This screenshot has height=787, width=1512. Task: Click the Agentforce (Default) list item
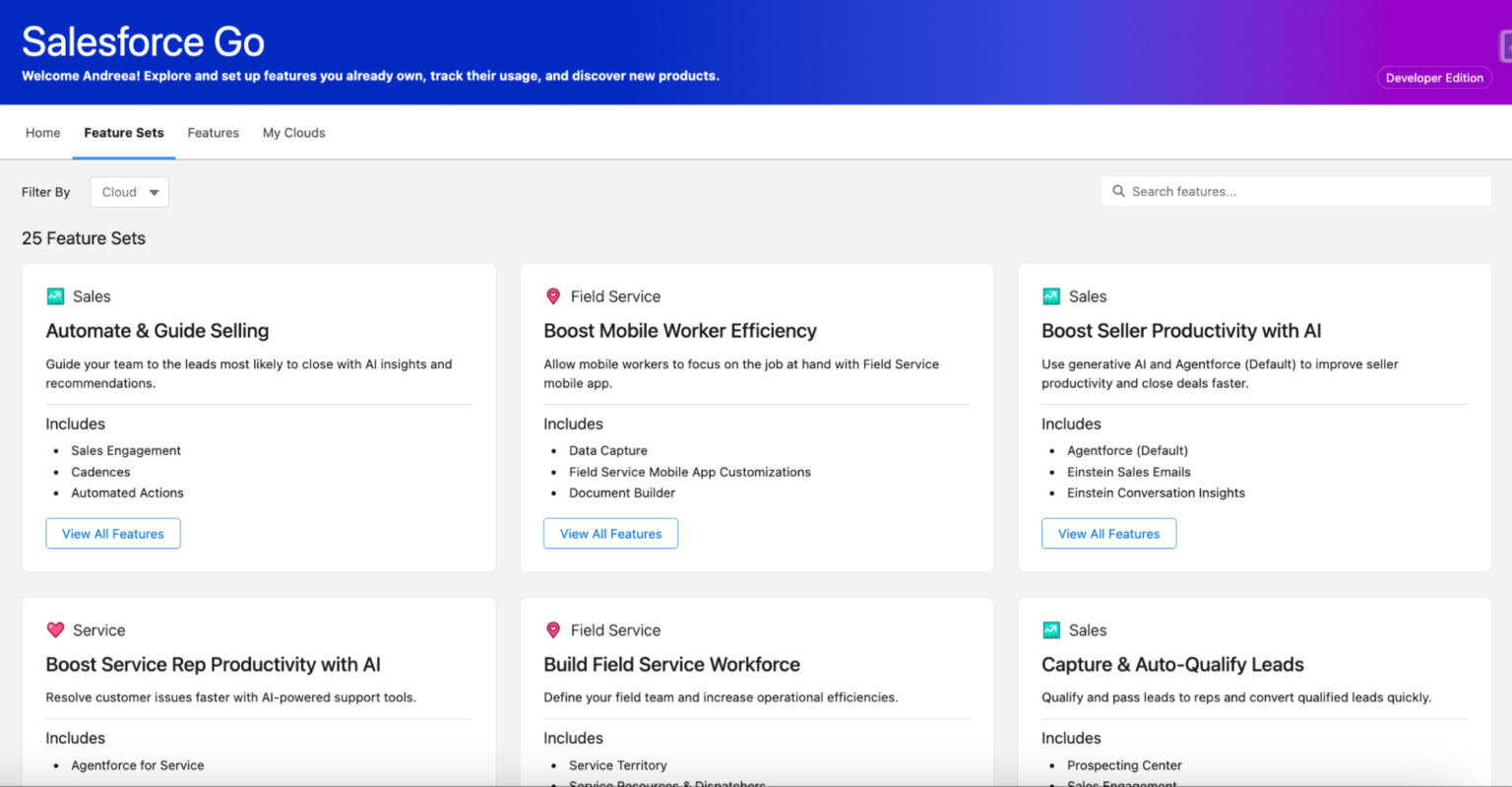pyautogui.click(x=1127, y=450)
